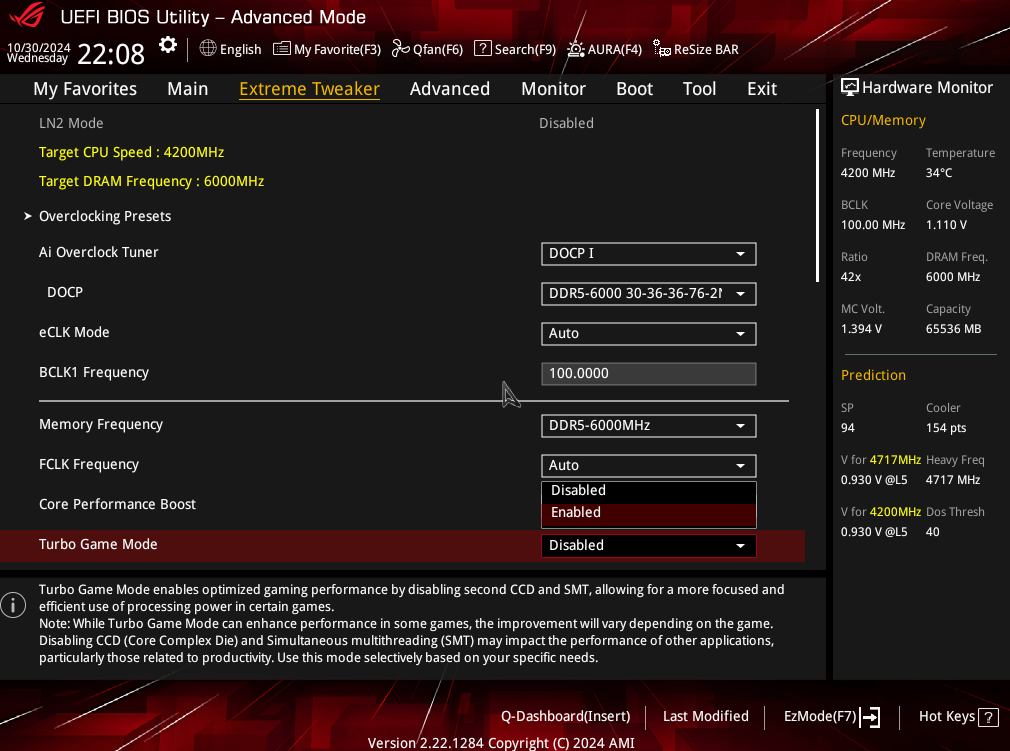This screenshot has height=751, width=1010.
Task: Click the Dos Thresh value 40
Action: pyautogui.click(x=933, y=532)
